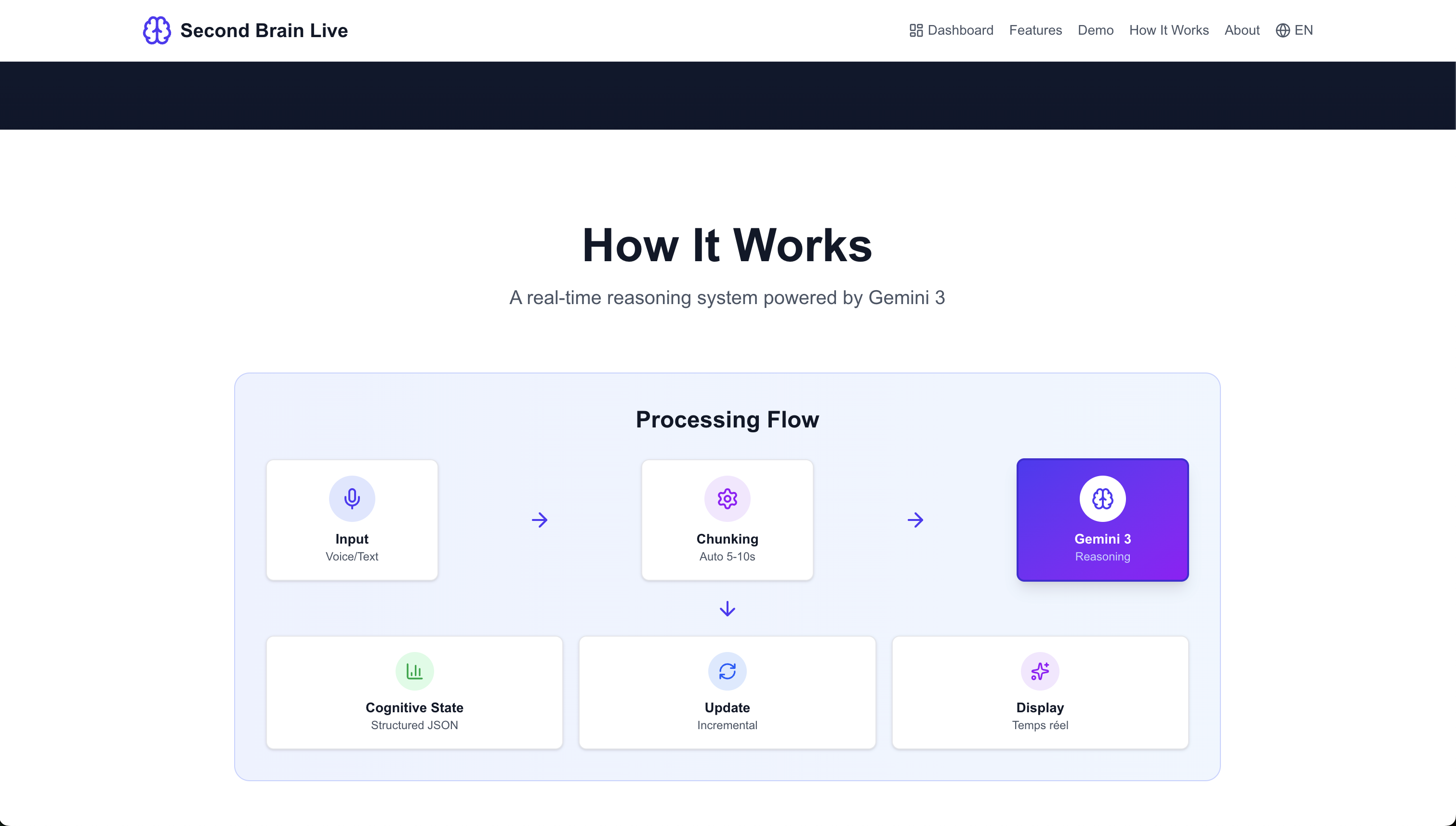Screen dimensions: 1456x826
Task: Click the Second Brain Live title
Action: tap(264, 30)
